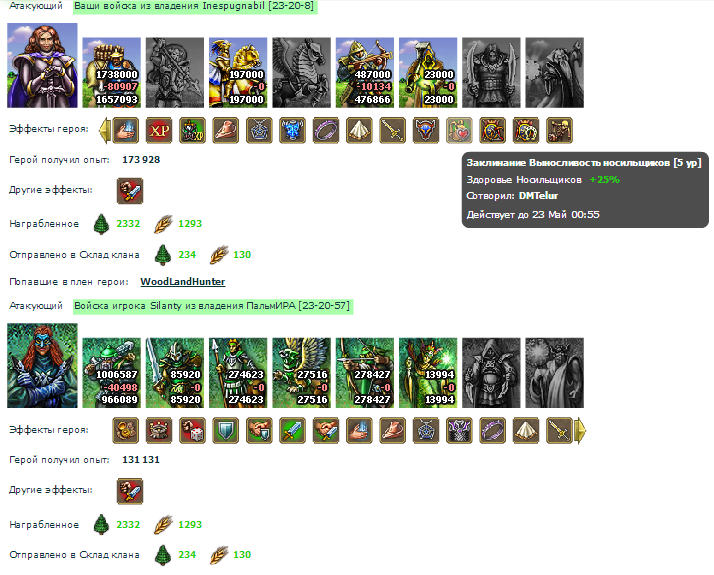Click the dice effect icon of Silanty's hero
Image resolution: width=714 pixels, height=575 pixels.
pos(192,430)
